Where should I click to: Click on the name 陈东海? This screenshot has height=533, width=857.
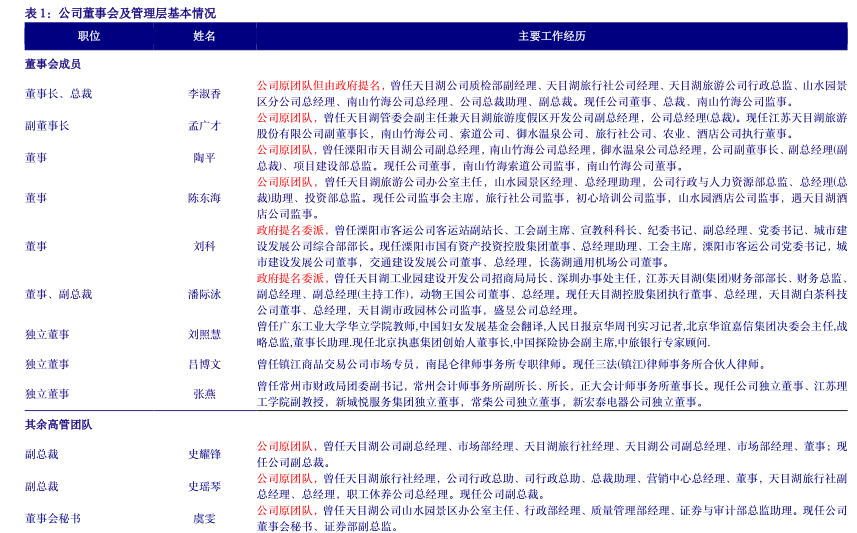click(x=205, y=198)
